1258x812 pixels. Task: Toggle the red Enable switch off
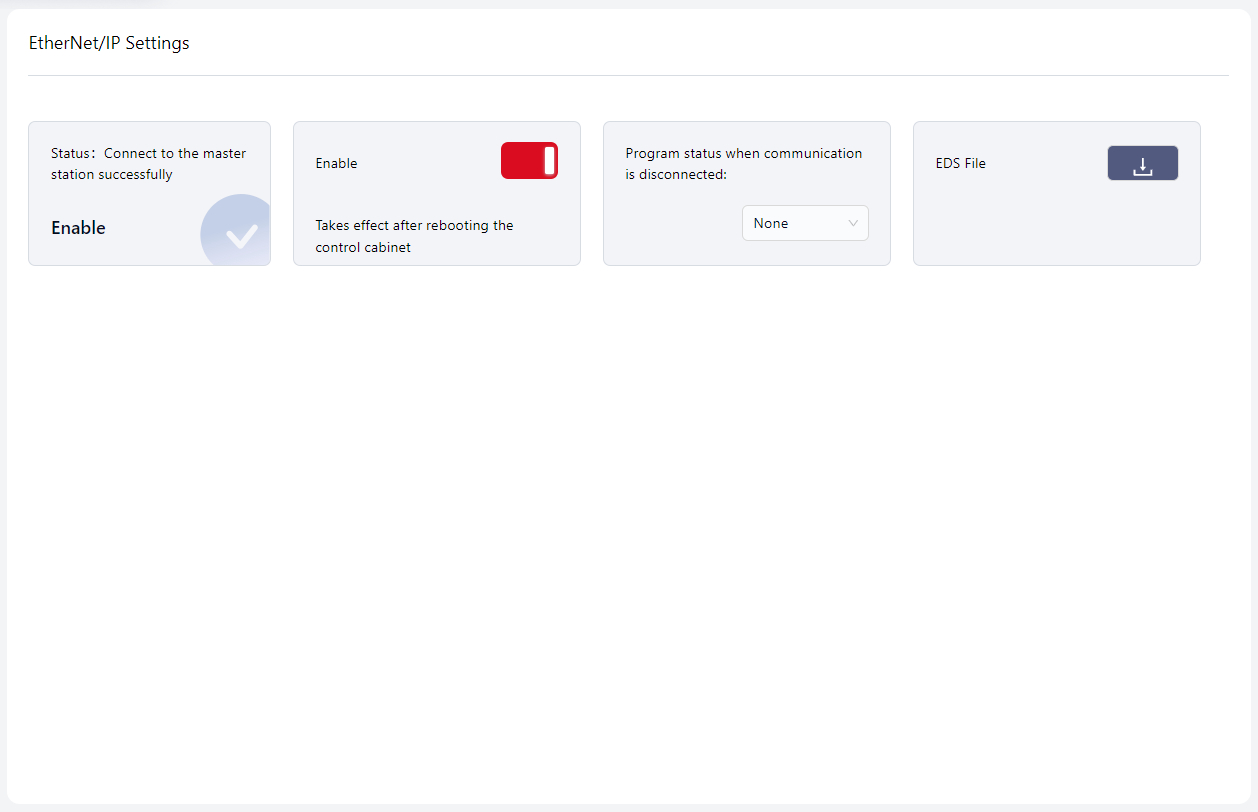pos(528,161)
